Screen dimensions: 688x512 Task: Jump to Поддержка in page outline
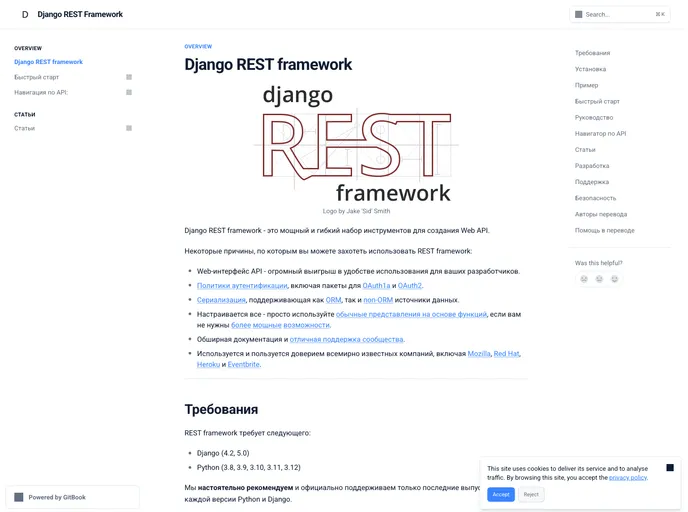coord(591,182)
